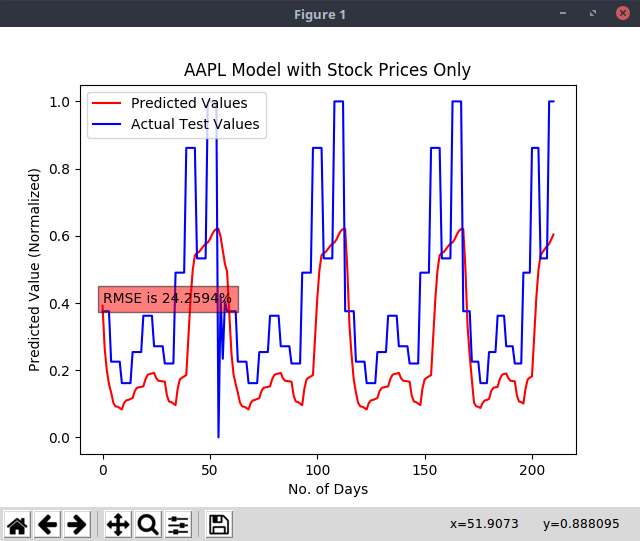Click the plot title AAPL Model with Stock Prices Only
Screen dimensions: 640x541
pyautogui.click(x=327, y=70)
